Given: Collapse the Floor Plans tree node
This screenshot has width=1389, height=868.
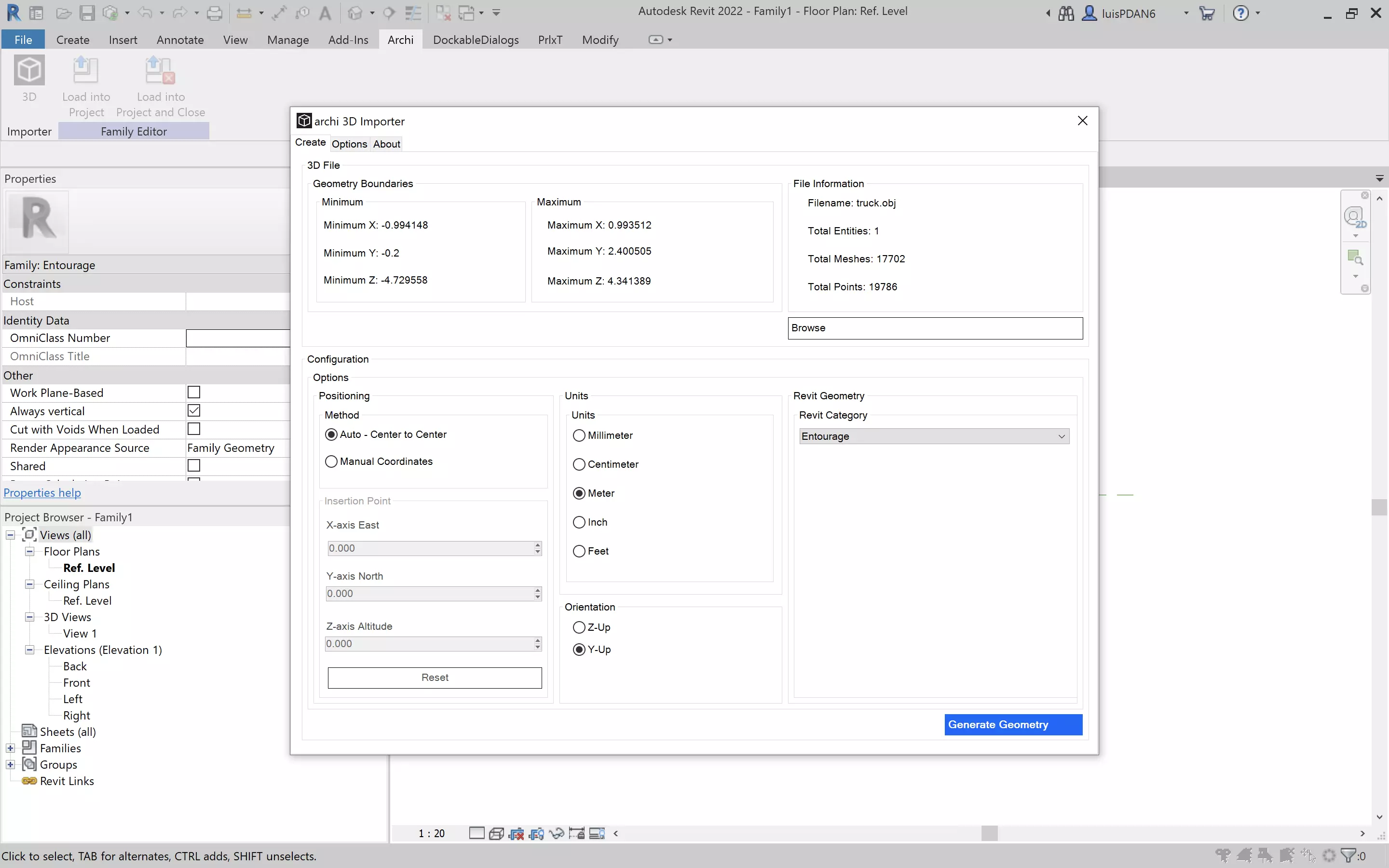Looking at the screenshot, I should coord(29,551).
